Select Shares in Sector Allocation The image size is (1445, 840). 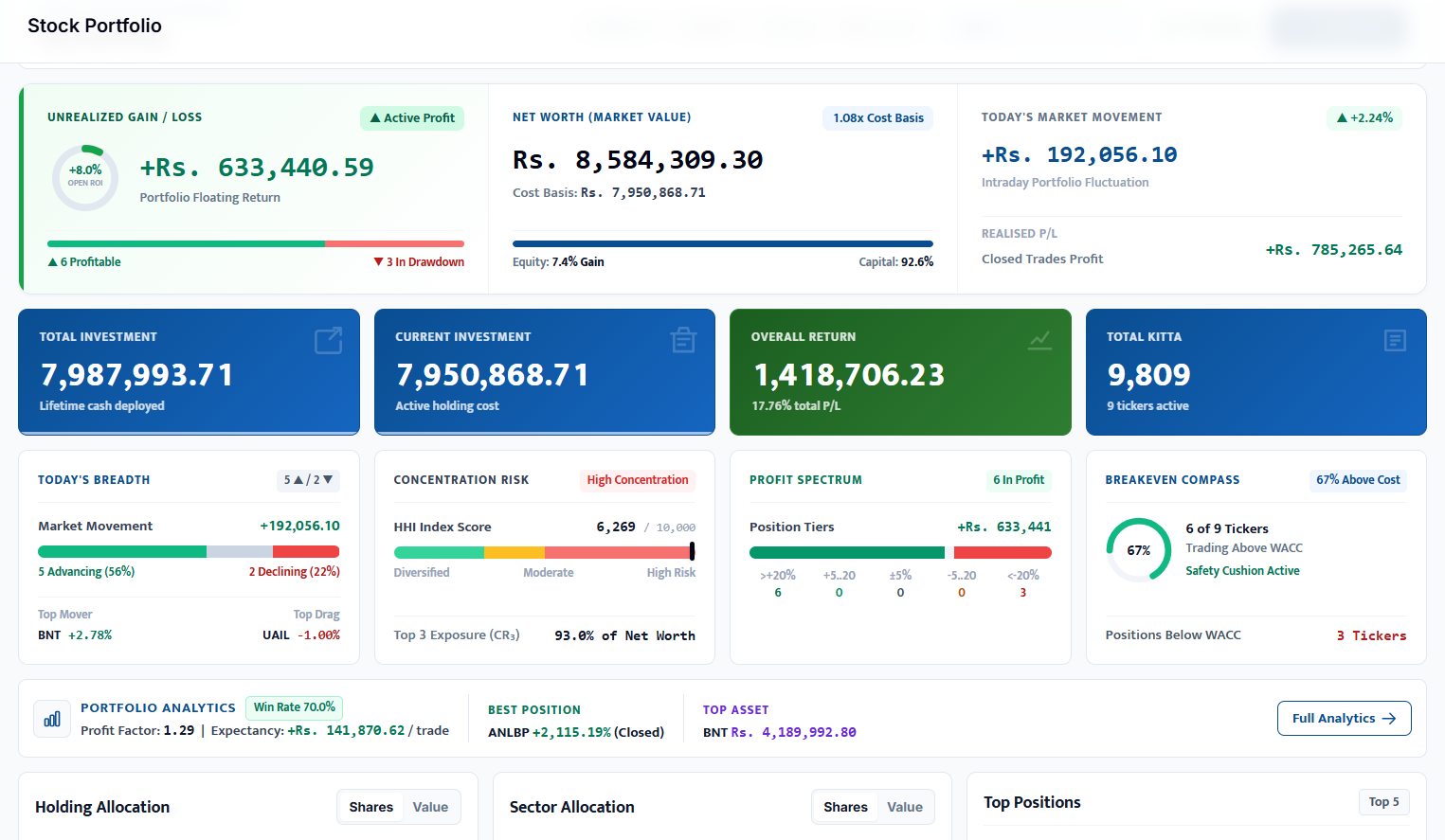coord(845,807)
